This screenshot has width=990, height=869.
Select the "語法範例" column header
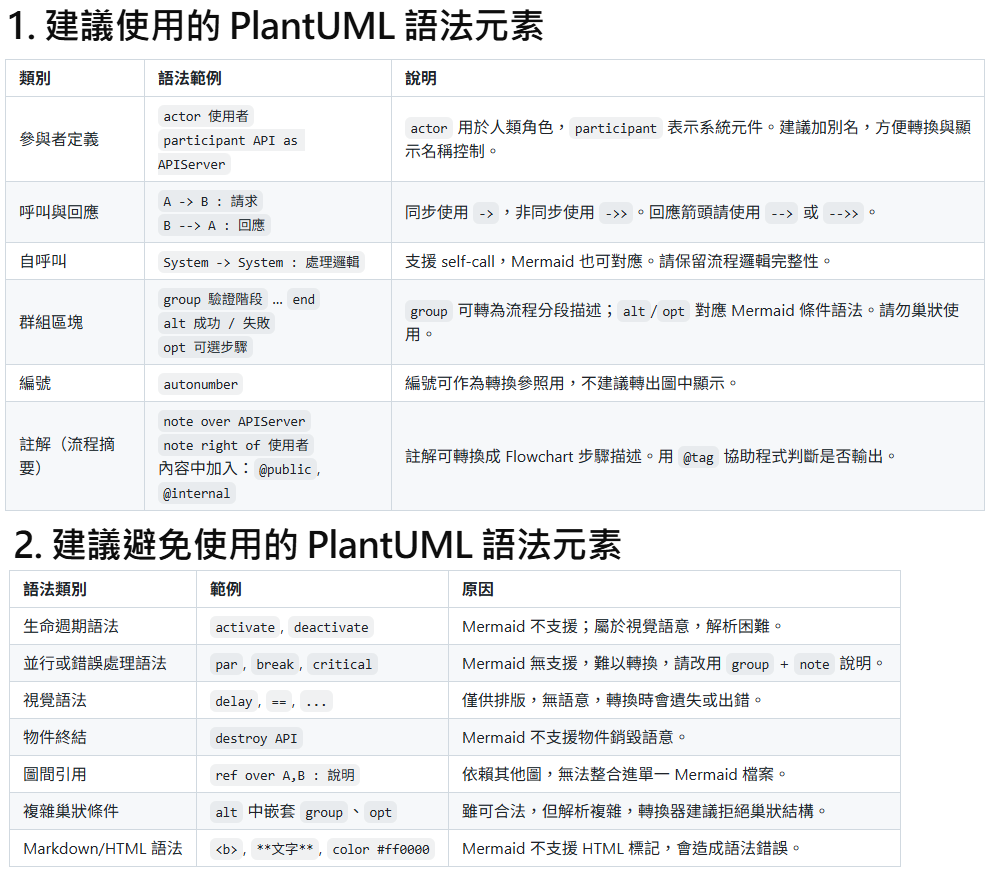coord(189,78)
